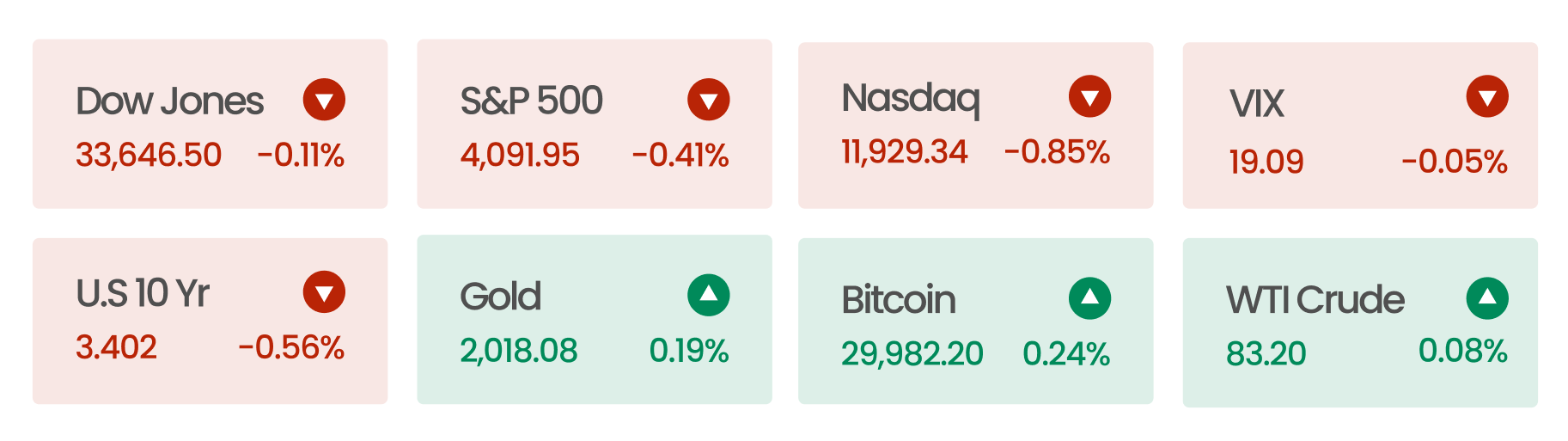1568x441 pixels.
Task: Click the Dow Jones red down-arrow icon
Action: 324,100
